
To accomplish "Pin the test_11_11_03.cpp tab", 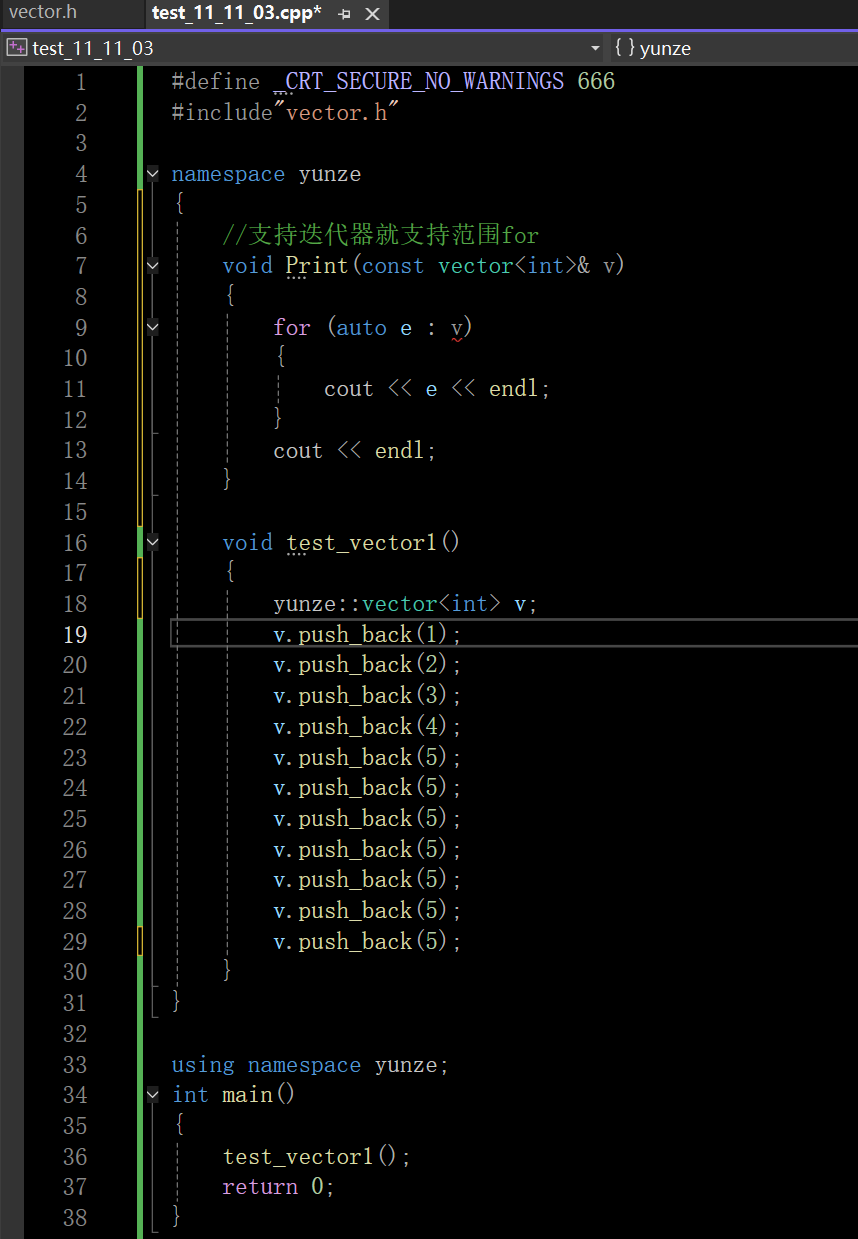I will click(x=344, y=14).
